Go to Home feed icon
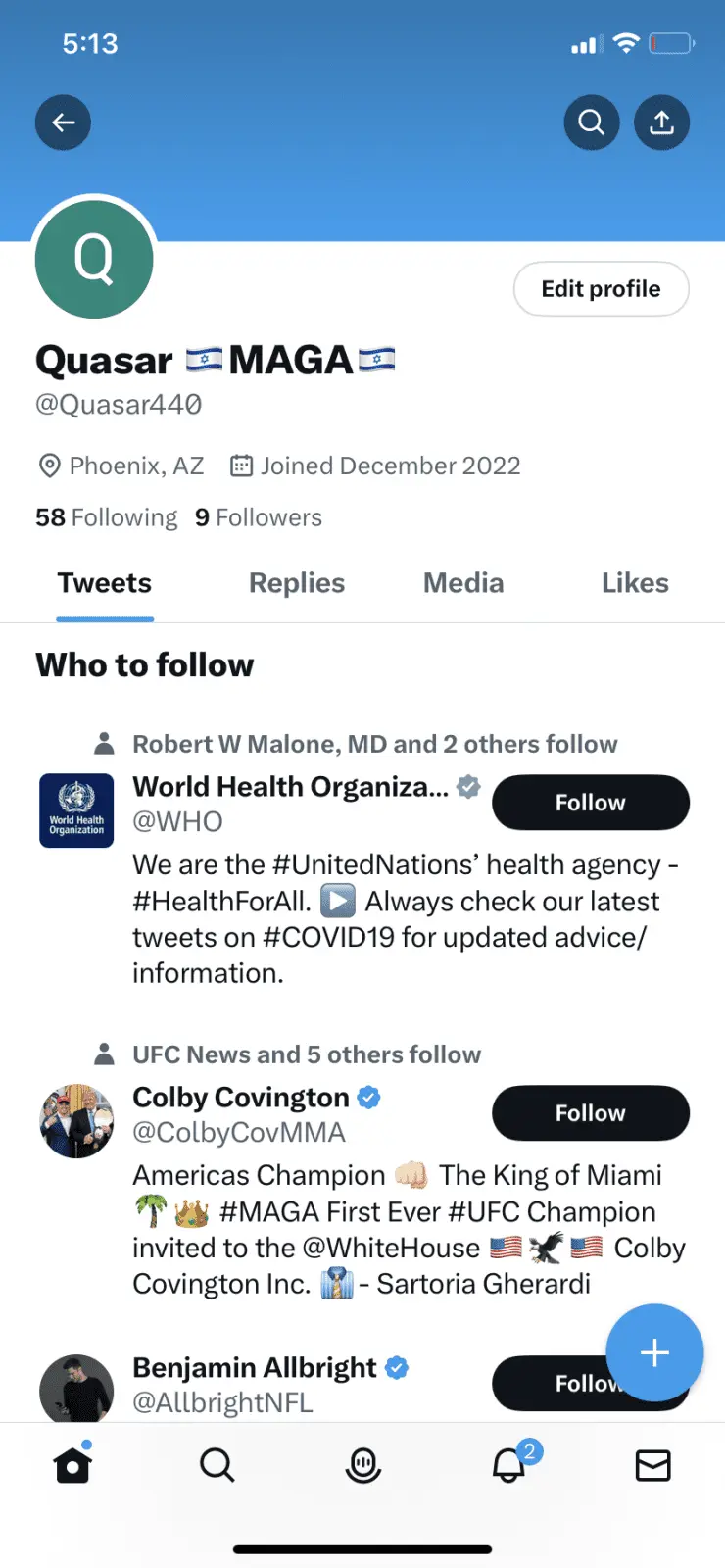Viewport: 725px width, 1568px height. (x=72, y=1465)
